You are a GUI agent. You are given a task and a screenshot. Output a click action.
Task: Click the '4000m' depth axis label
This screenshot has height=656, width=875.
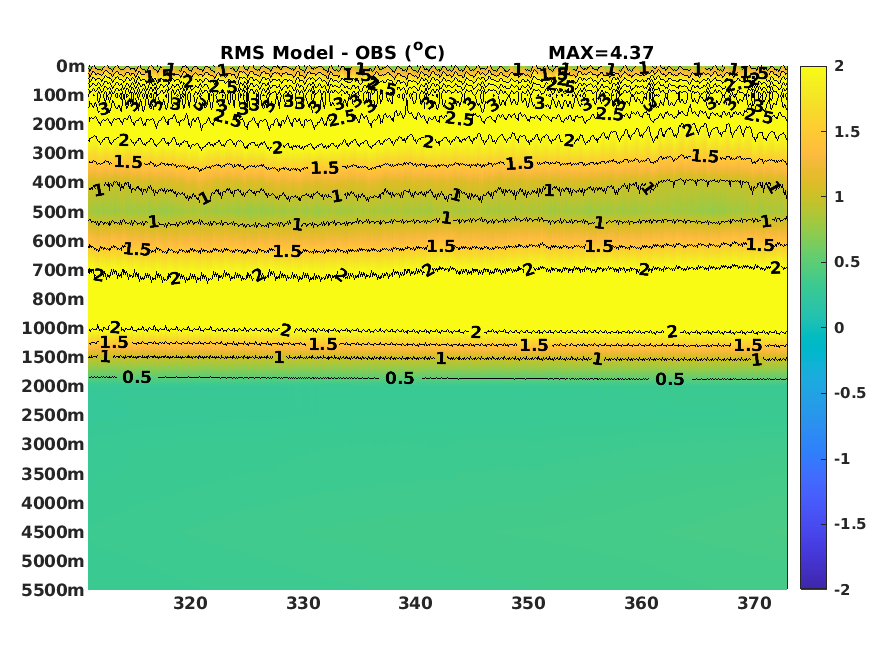pyautogui.click(x=53, y=504)
